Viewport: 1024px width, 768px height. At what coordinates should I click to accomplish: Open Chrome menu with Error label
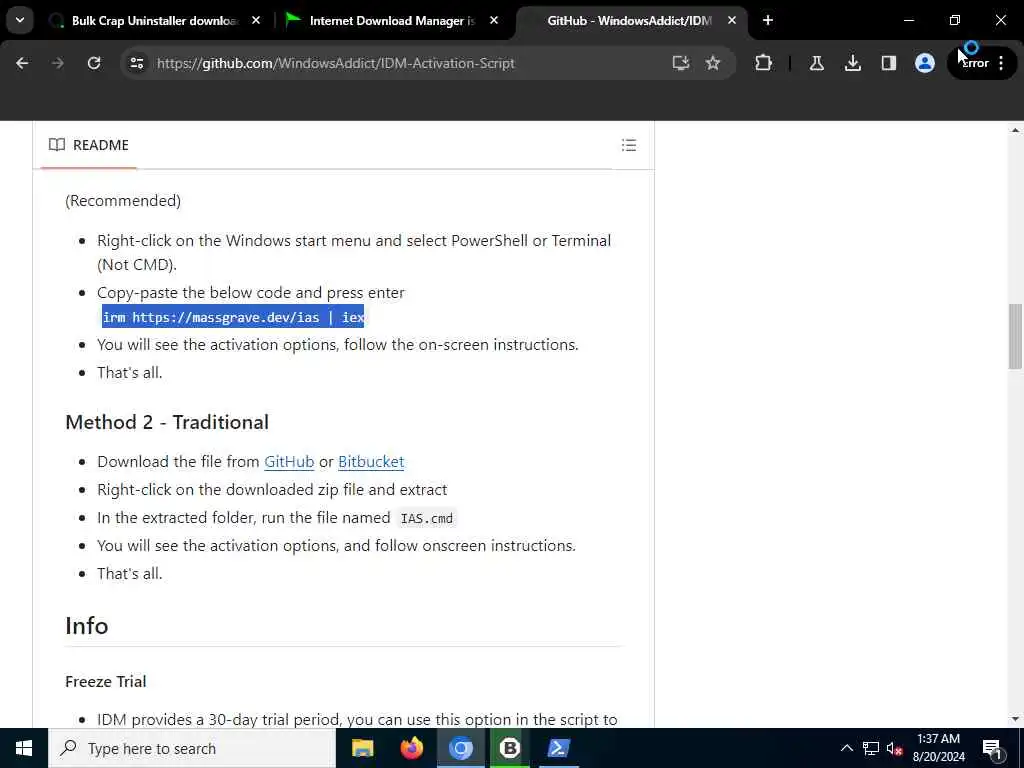point(982,63)
